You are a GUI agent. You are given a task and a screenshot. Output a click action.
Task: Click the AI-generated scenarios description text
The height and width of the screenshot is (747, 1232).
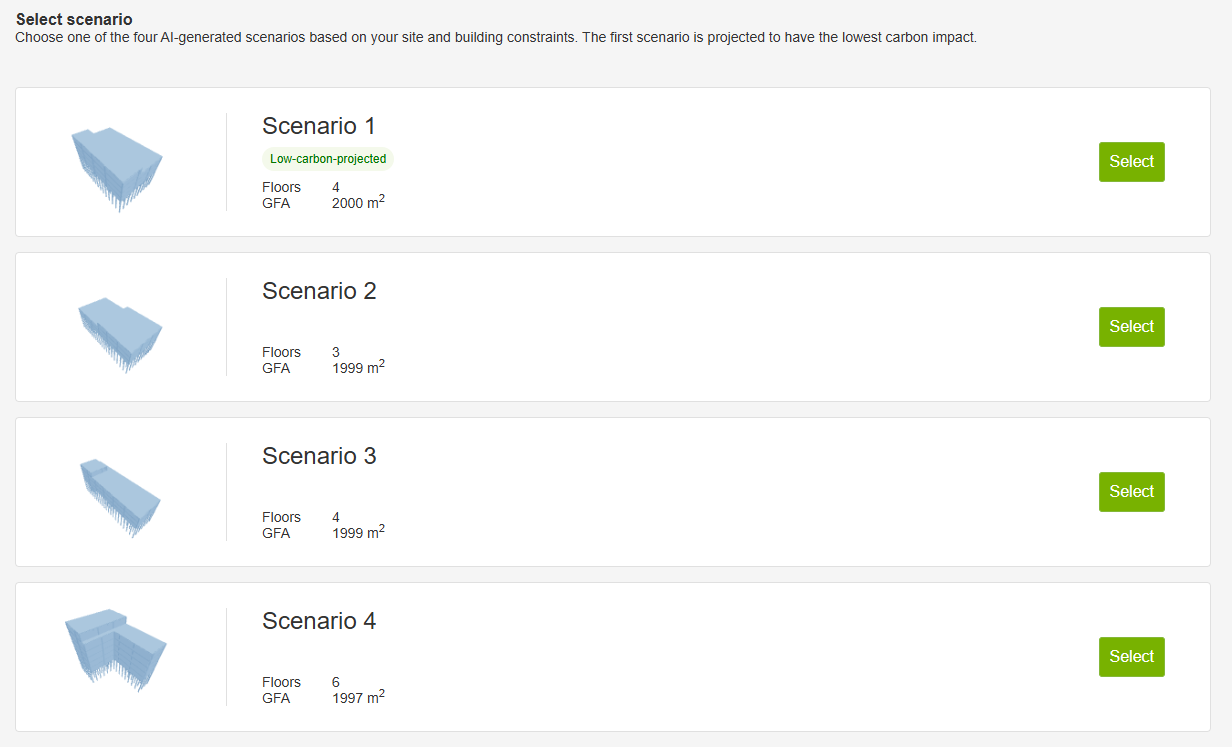pos(495,38)
